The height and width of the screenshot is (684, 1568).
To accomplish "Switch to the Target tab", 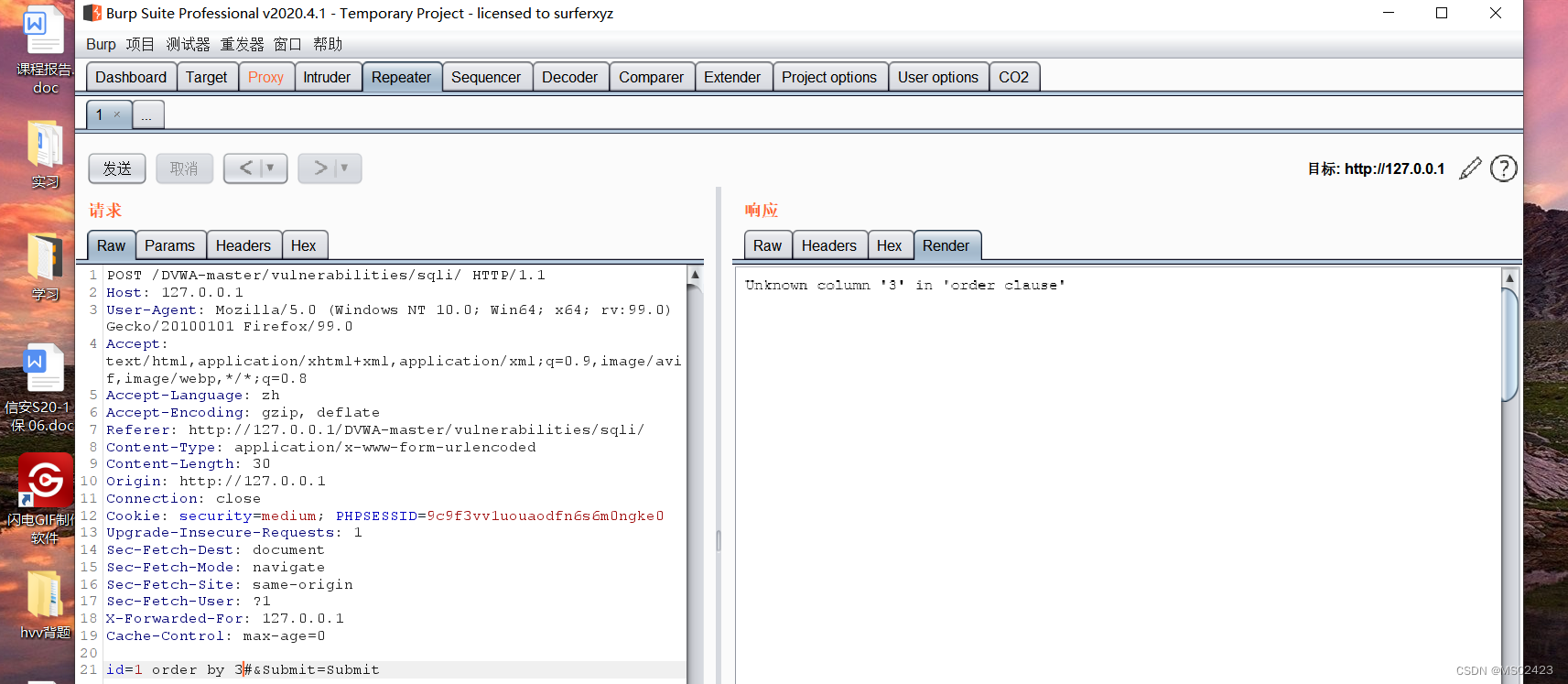I will tap(207, 77).
